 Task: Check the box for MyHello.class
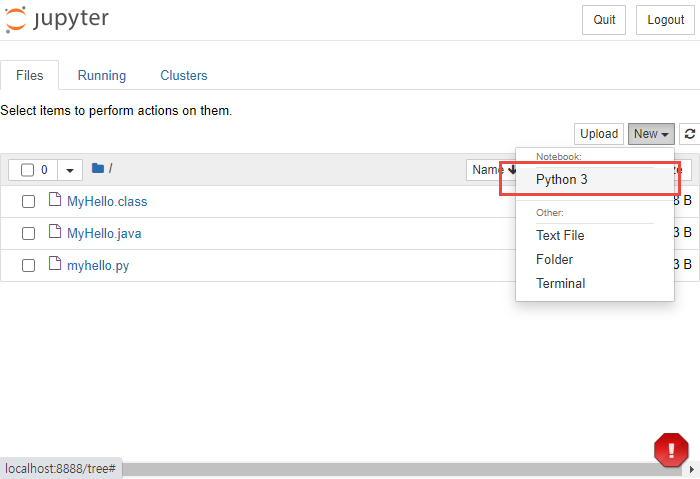point(29,201)
